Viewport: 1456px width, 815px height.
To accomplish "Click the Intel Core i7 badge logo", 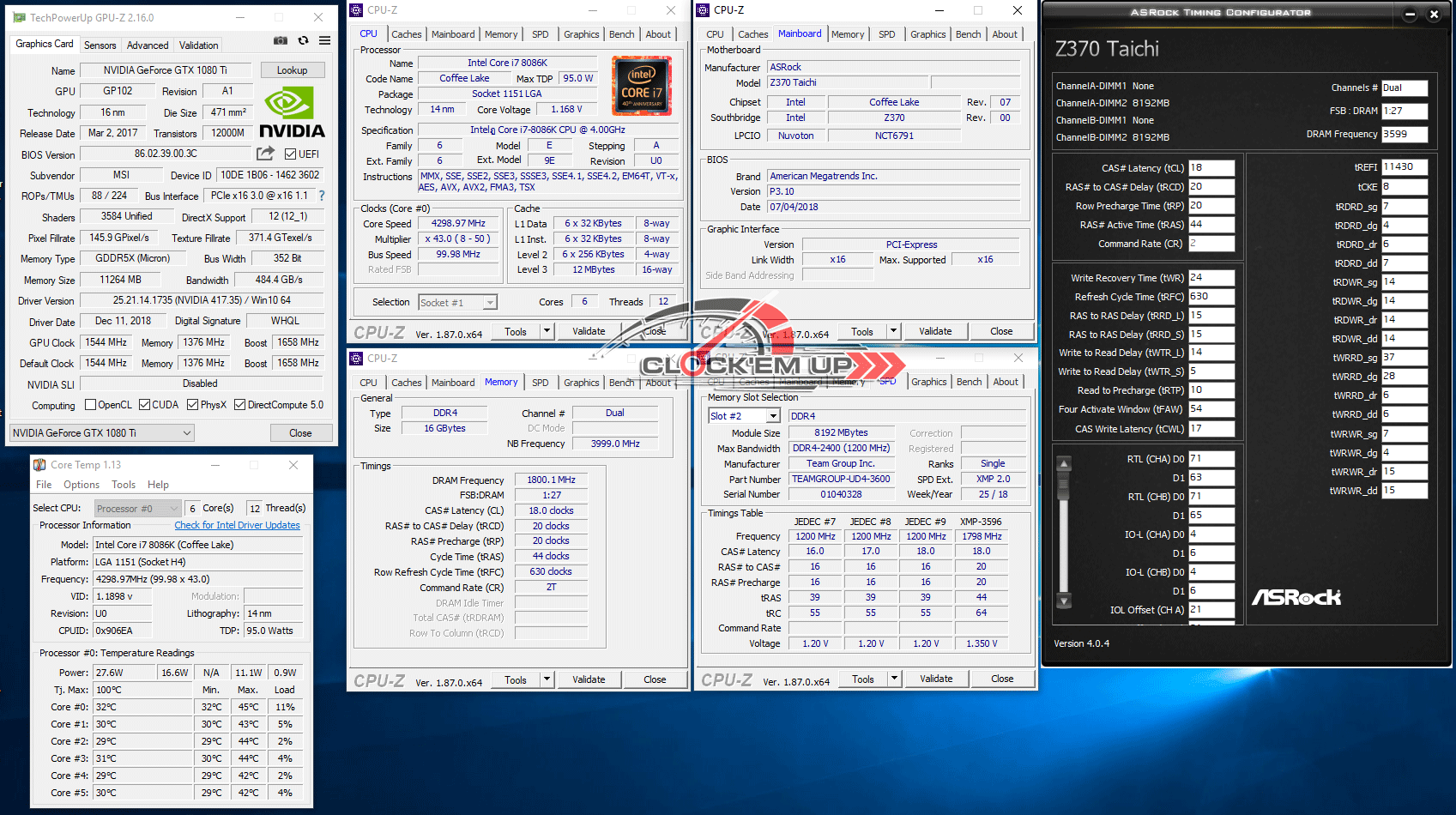I will tap(641, 86).
